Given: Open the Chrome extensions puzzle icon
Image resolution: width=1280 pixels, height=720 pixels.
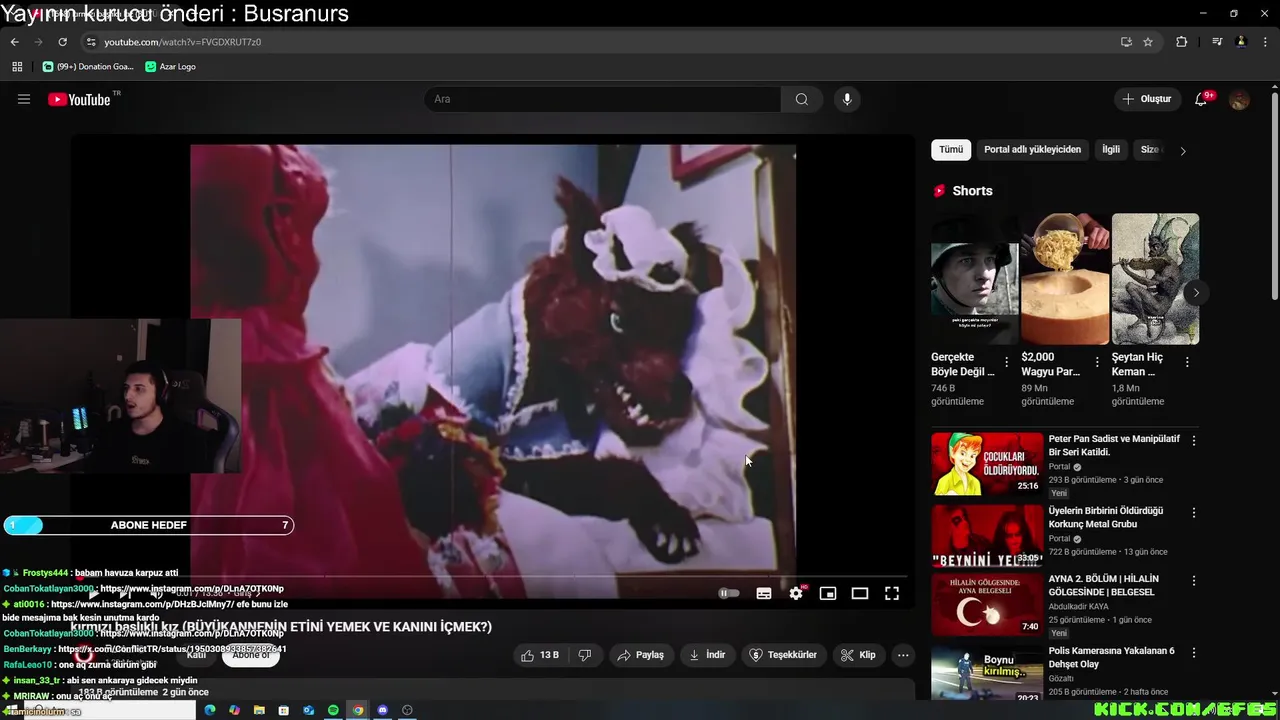Looking at the screenshot, I should [1181, 42].
